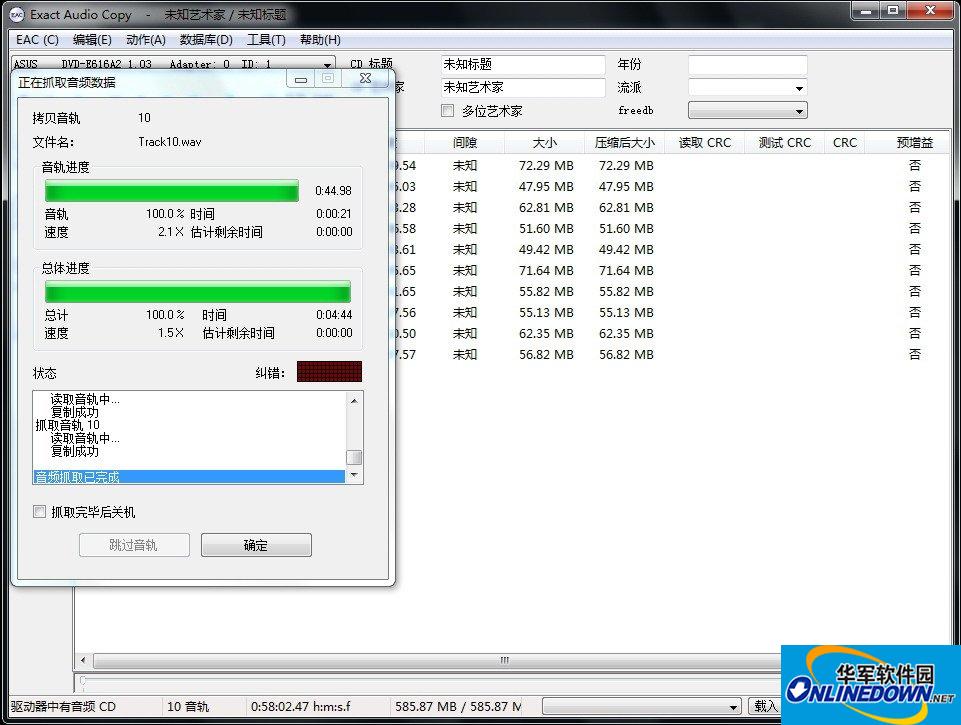This screenshot has height=725, width=961.
Task: Click the Exact Audio Copy title bar icon
Action: [x=17, y=14]
